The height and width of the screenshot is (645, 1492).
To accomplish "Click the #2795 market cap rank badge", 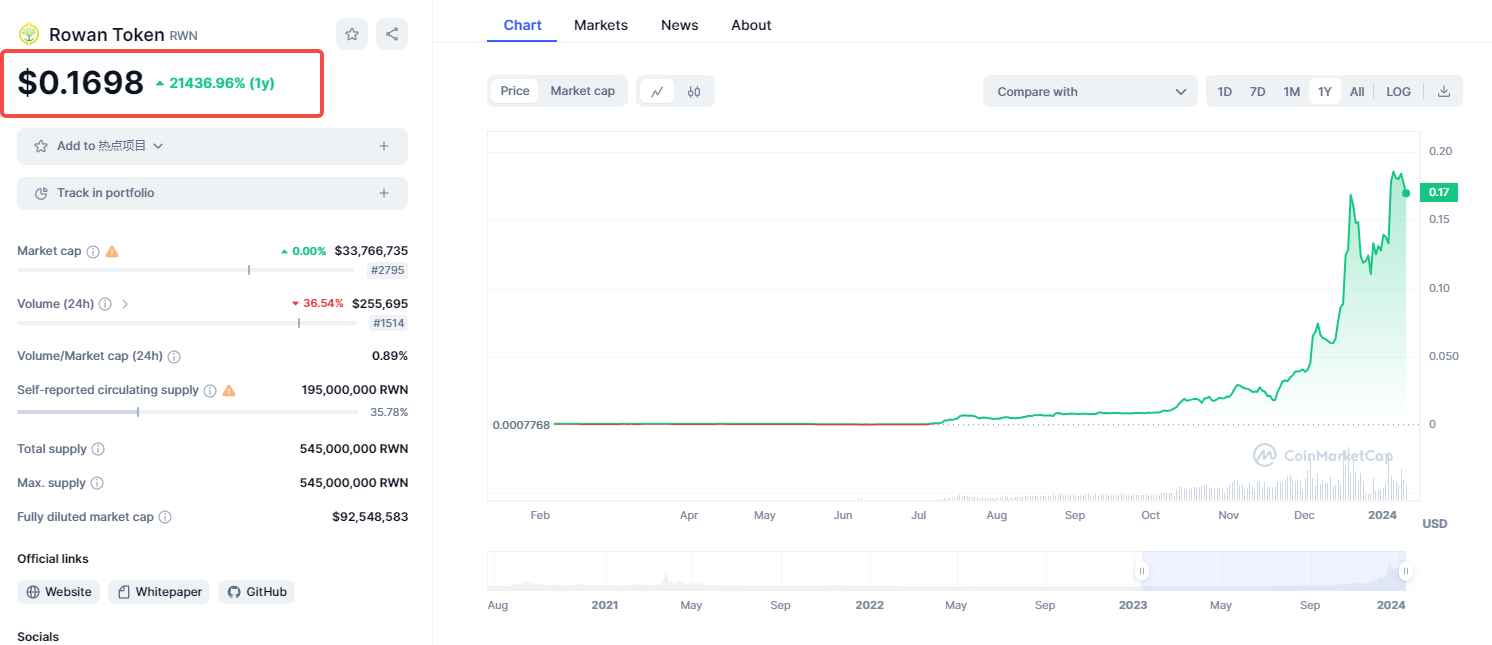I will 387,270.
